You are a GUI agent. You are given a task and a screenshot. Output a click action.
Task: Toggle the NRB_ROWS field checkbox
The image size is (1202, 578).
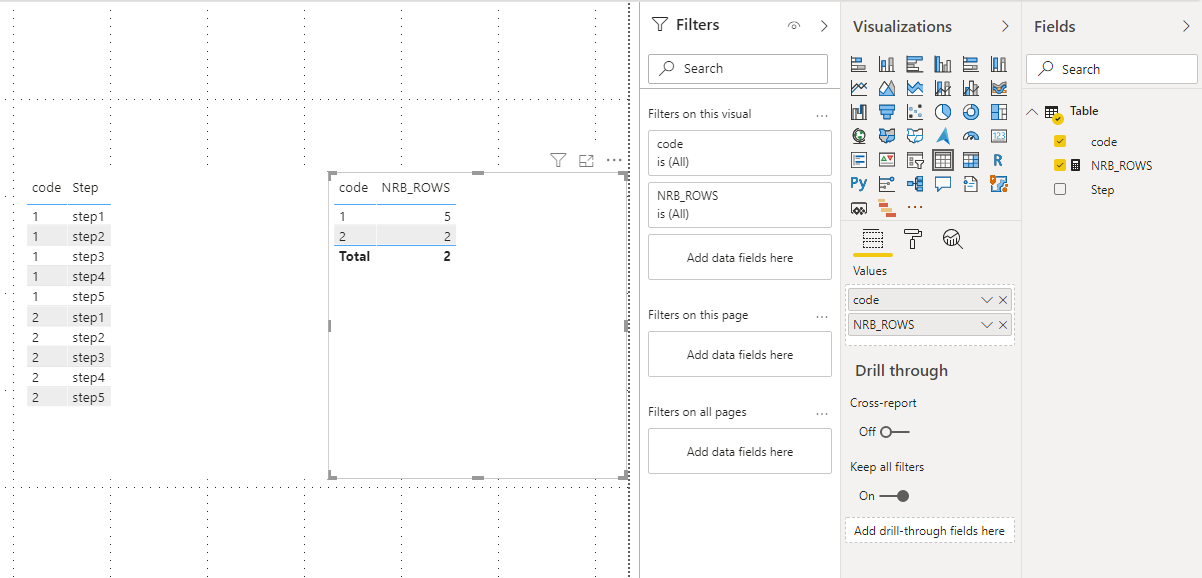(1060, 166)
